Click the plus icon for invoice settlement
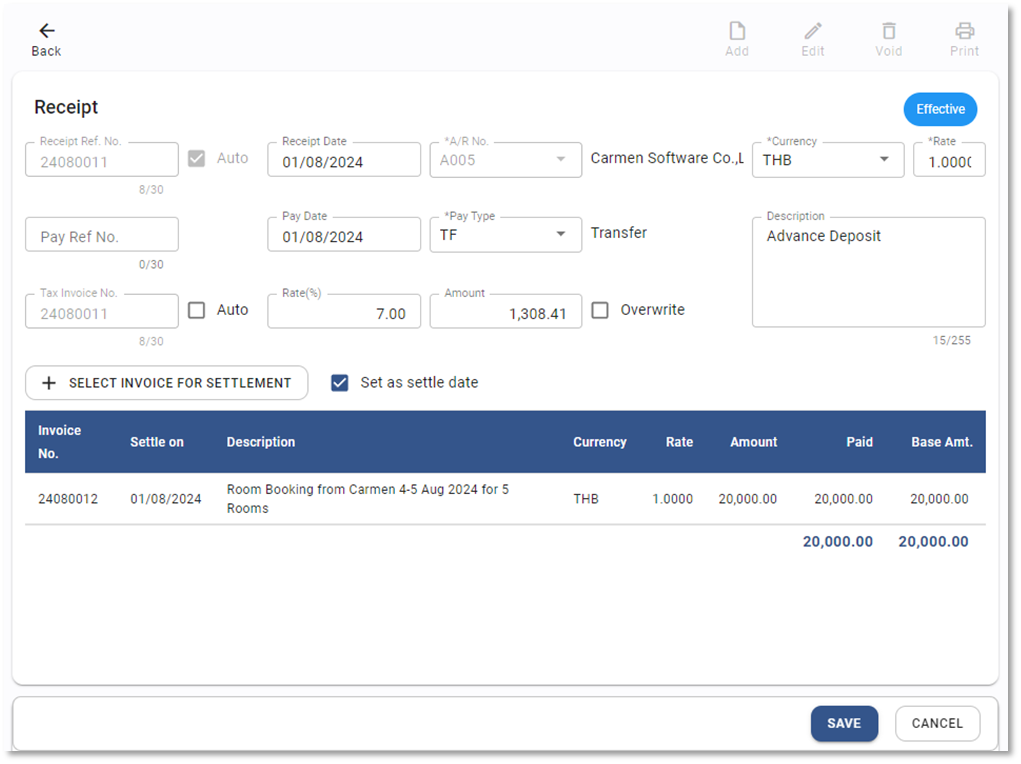This screenshot has width=1021, height=764. (48, 383)
